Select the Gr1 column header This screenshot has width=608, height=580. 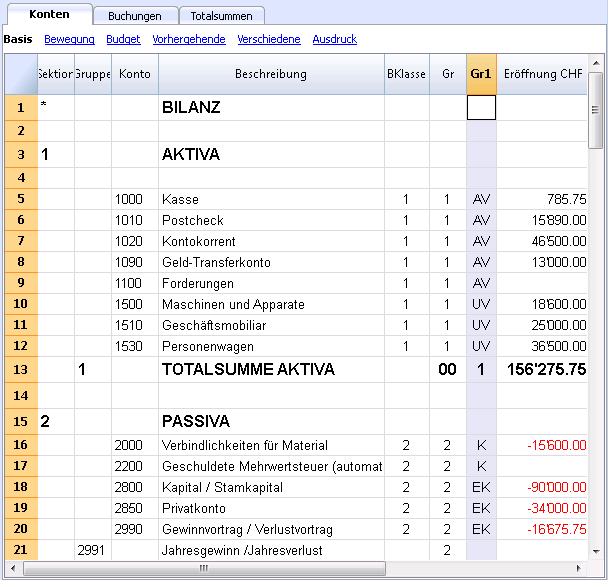click(x=481, y=74)
